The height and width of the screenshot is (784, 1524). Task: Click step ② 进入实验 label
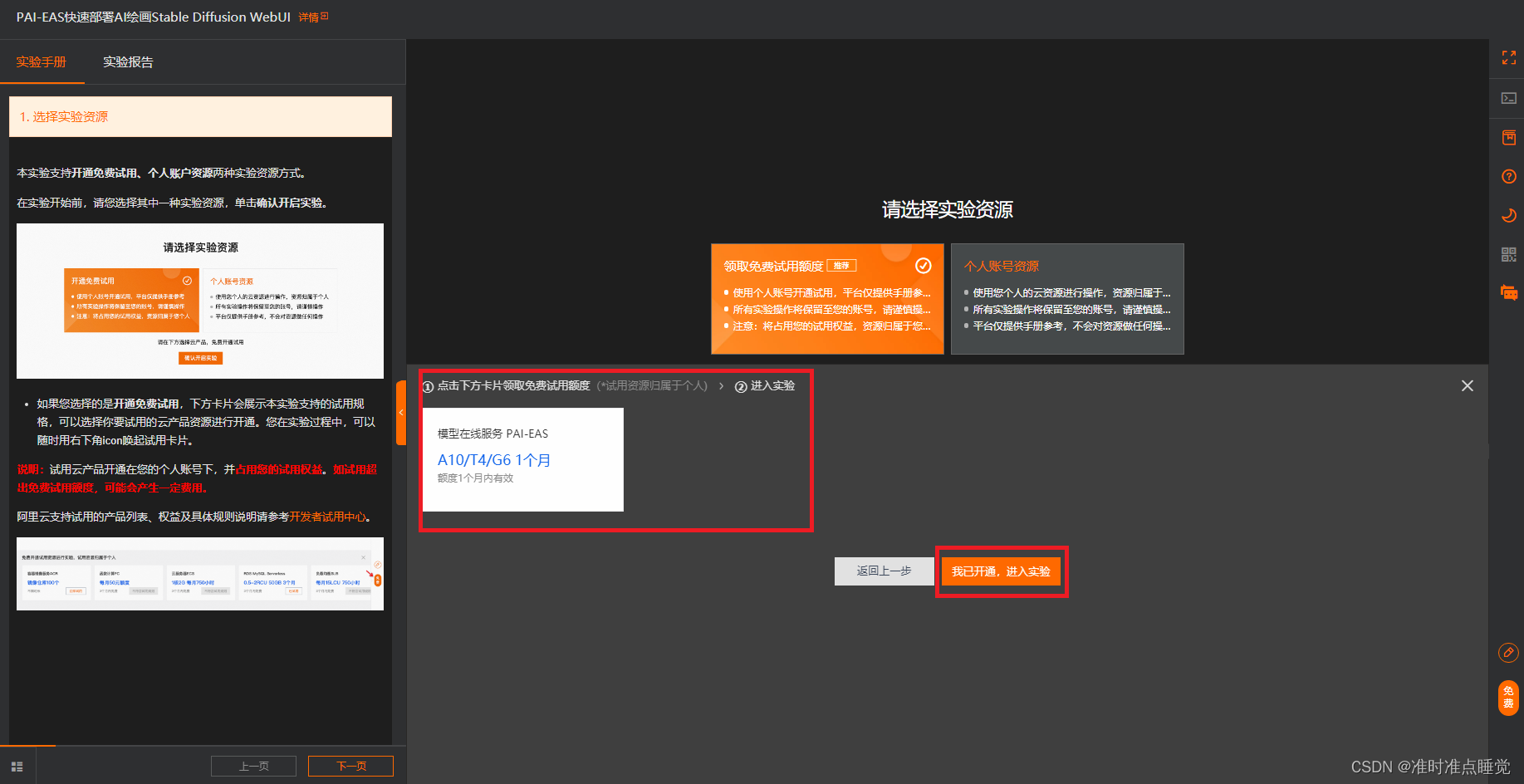click(x=765, y=386)
